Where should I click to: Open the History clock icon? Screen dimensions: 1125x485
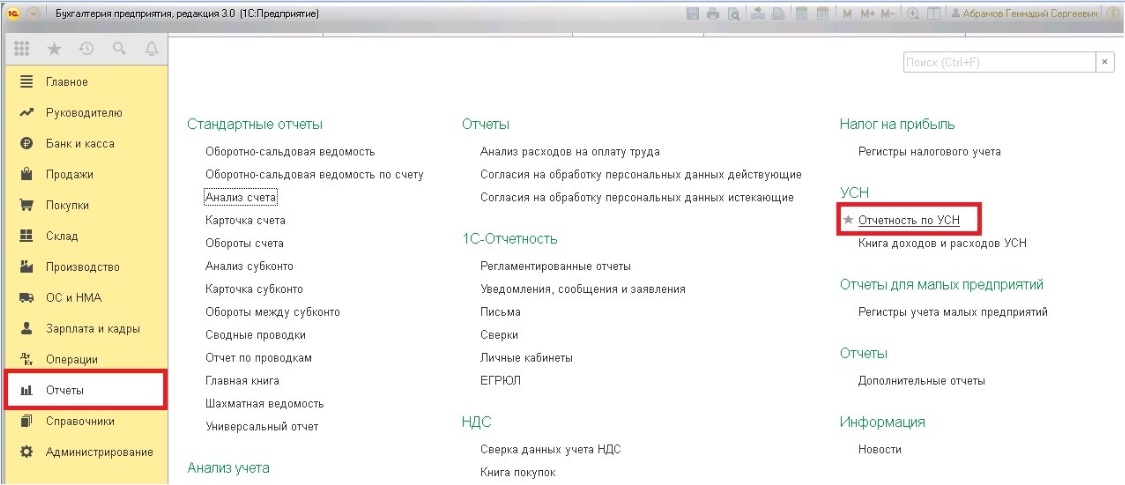[x=87, y=49]
